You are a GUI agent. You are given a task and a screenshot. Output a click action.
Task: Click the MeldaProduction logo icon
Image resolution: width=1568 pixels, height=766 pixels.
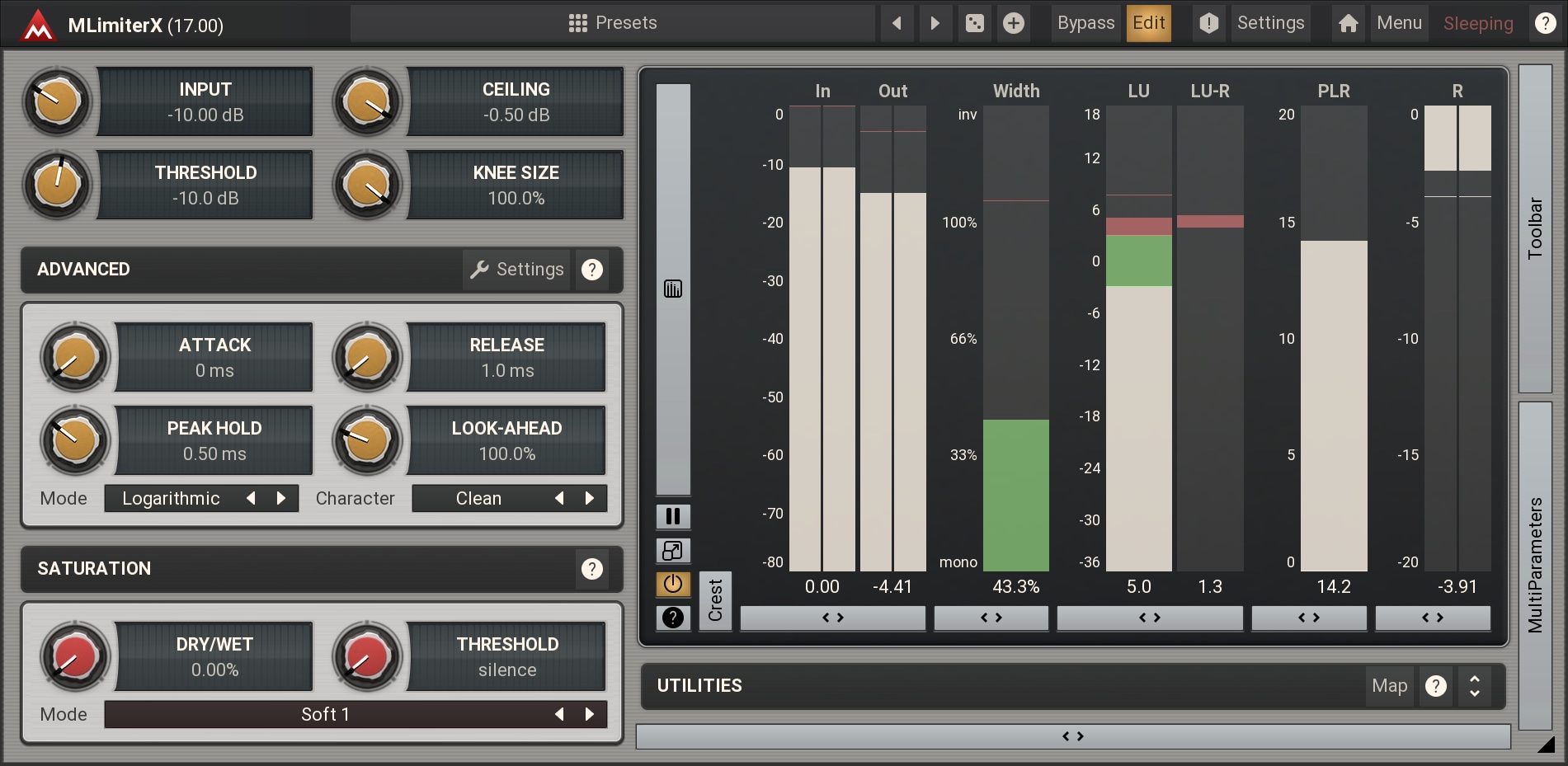point(38,25)
